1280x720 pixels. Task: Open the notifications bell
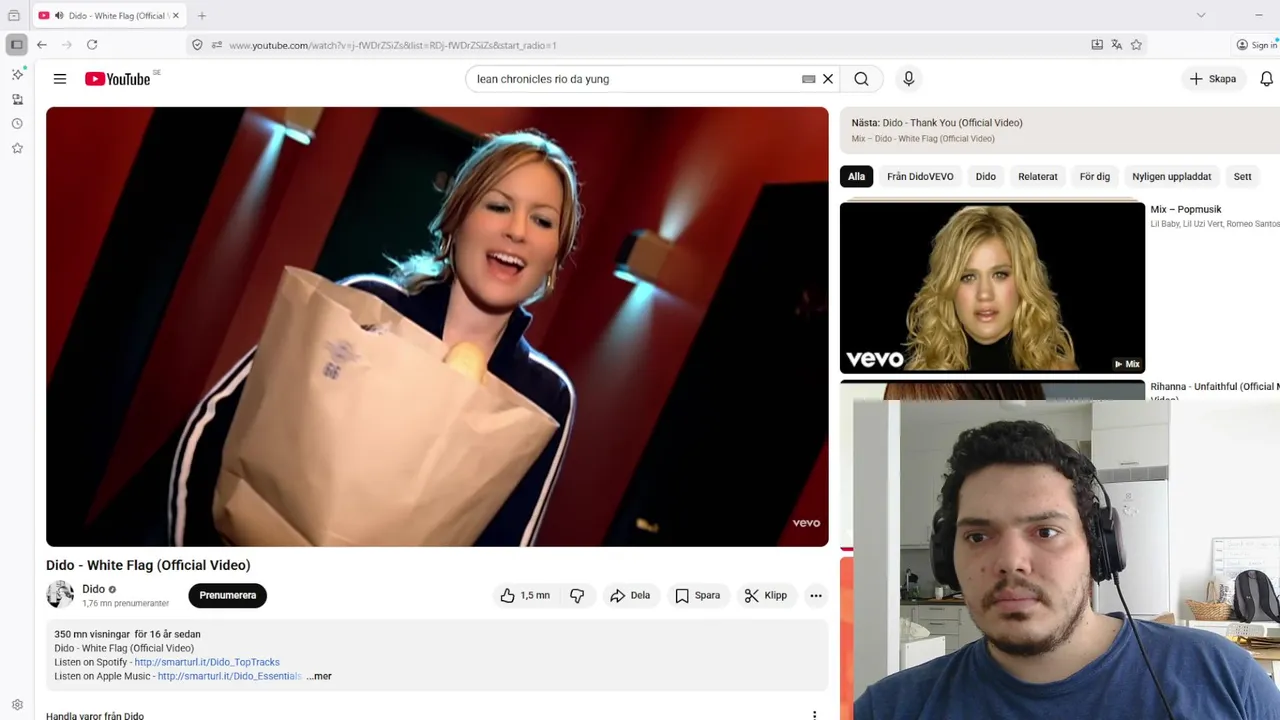coord(1266,79)
